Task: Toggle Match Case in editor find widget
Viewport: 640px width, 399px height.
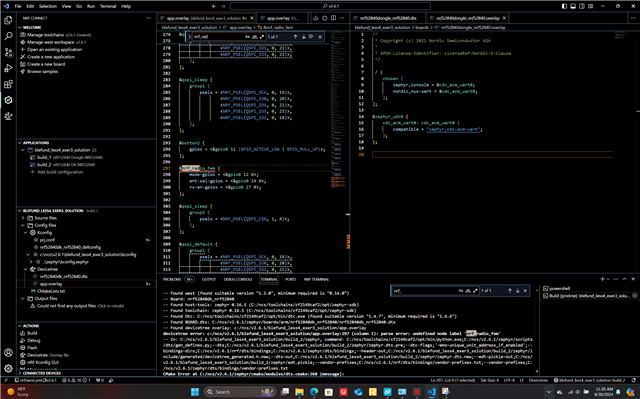Action: coord(247,37)
